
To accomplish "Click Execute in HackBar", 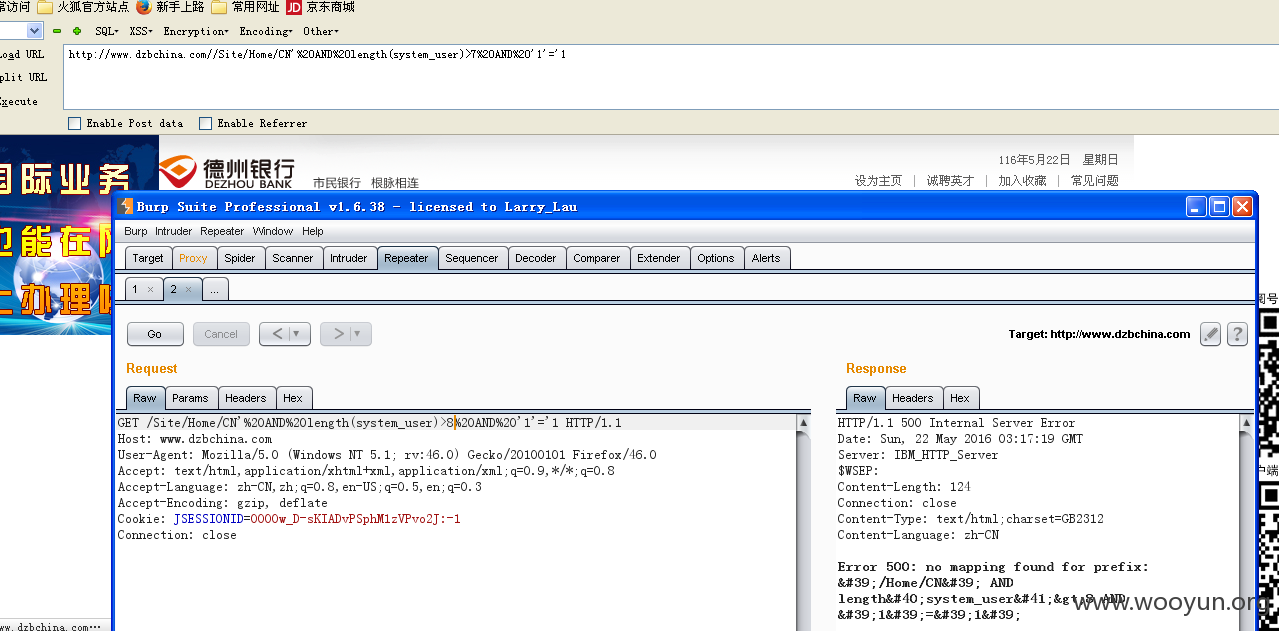I will [x=19, y=101].
